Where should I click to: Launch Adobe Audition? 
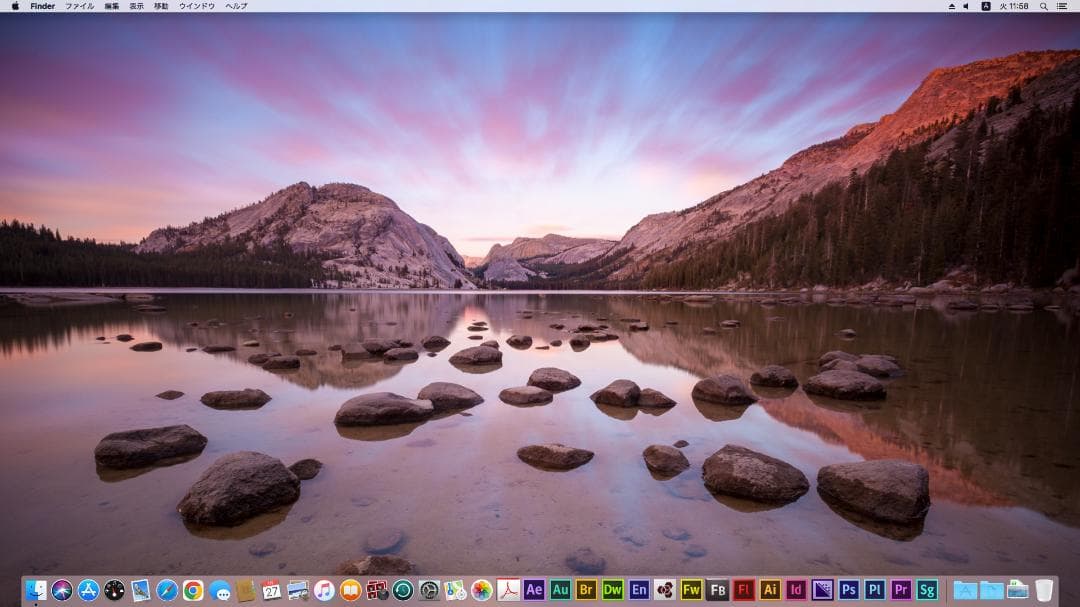point(559,590)
